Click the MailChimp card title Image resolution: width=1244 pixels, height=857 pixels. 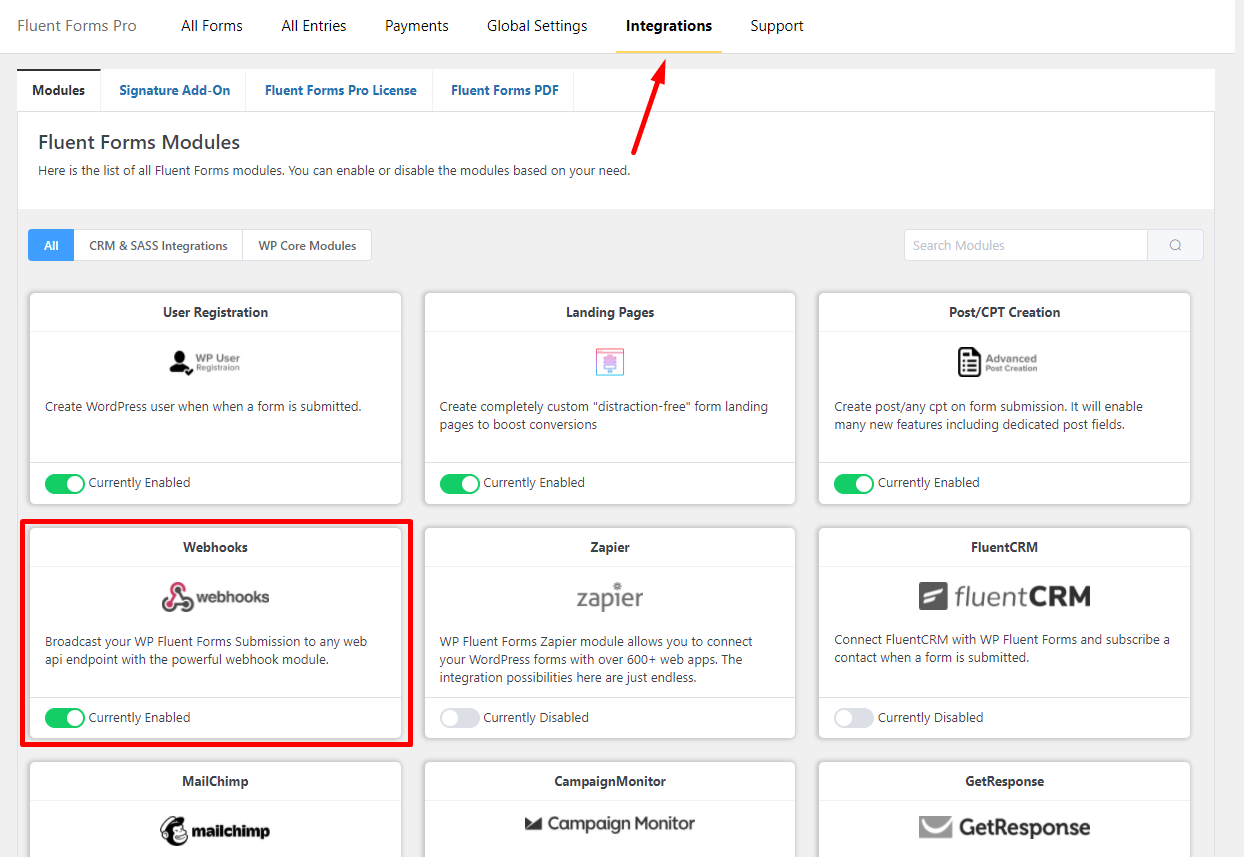[216, 781]
